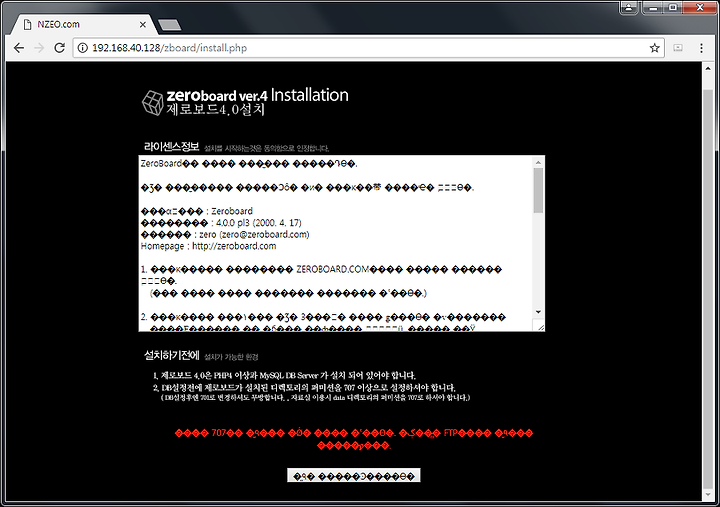
Task: Click the license box scrollbar thumb
Action: tap(538, 190)
